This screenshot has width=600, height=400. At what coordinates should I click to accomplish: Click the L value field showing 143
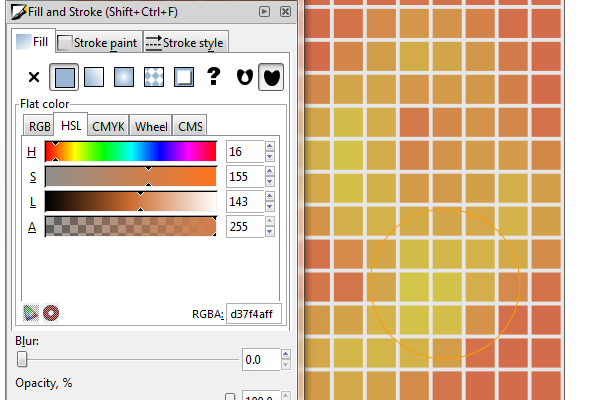pyautogui.click(x=245, y=201)
